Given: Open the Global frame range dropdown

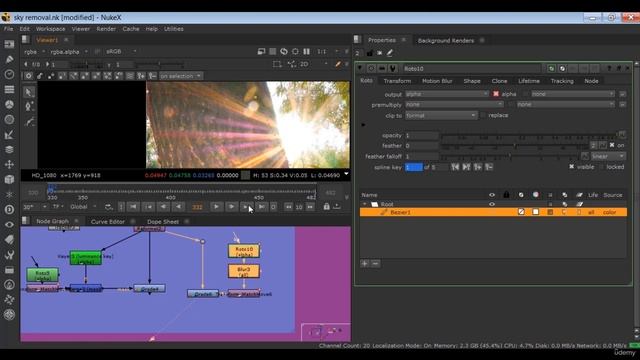Looking at the screenshot, I should pyautogui.click(x=83, y=207).
